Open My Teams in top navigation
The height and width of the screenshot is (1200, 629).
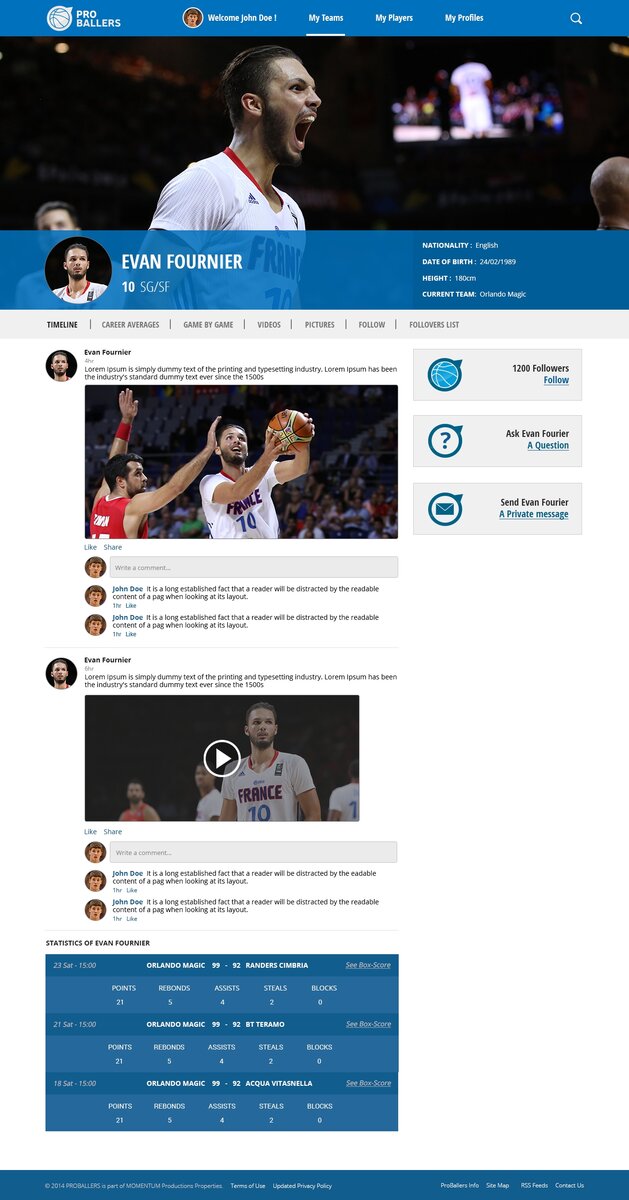pyautogui.click(x=326, y=18)
